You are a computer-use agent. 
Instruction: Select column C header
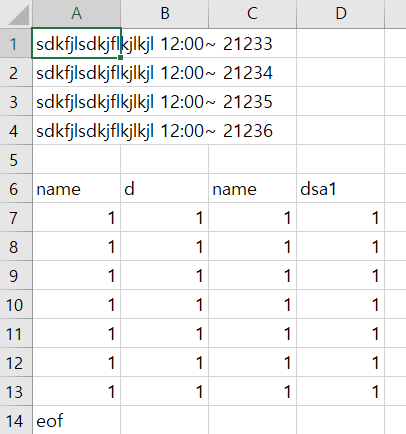(252, 14)
